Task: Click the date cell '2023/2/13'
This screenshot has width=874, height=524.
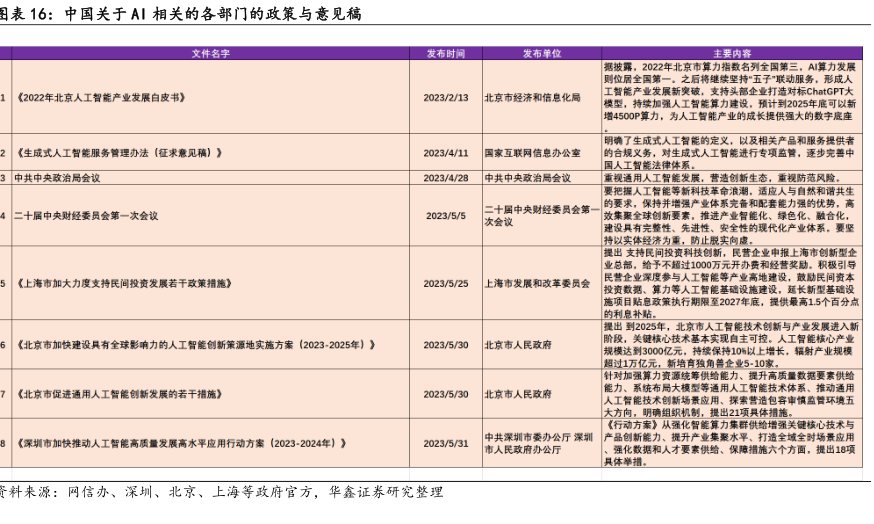Action: (445, 98)
